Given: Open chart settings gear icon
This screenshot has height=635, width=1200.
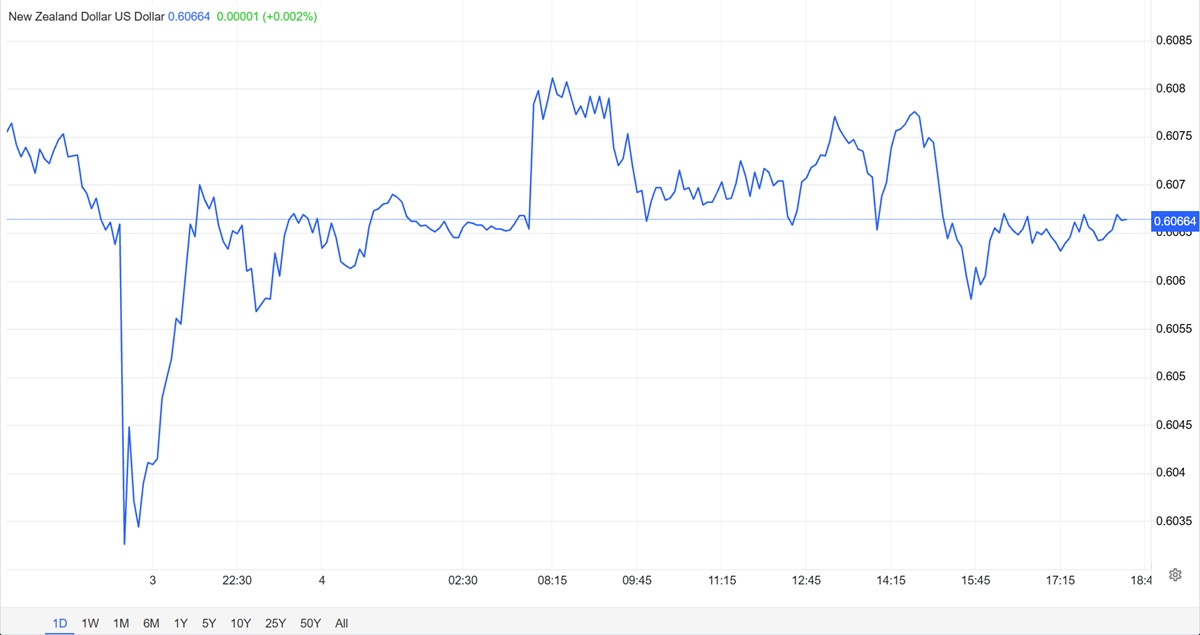Looking at the screenshot, I should pos(1176,574).
